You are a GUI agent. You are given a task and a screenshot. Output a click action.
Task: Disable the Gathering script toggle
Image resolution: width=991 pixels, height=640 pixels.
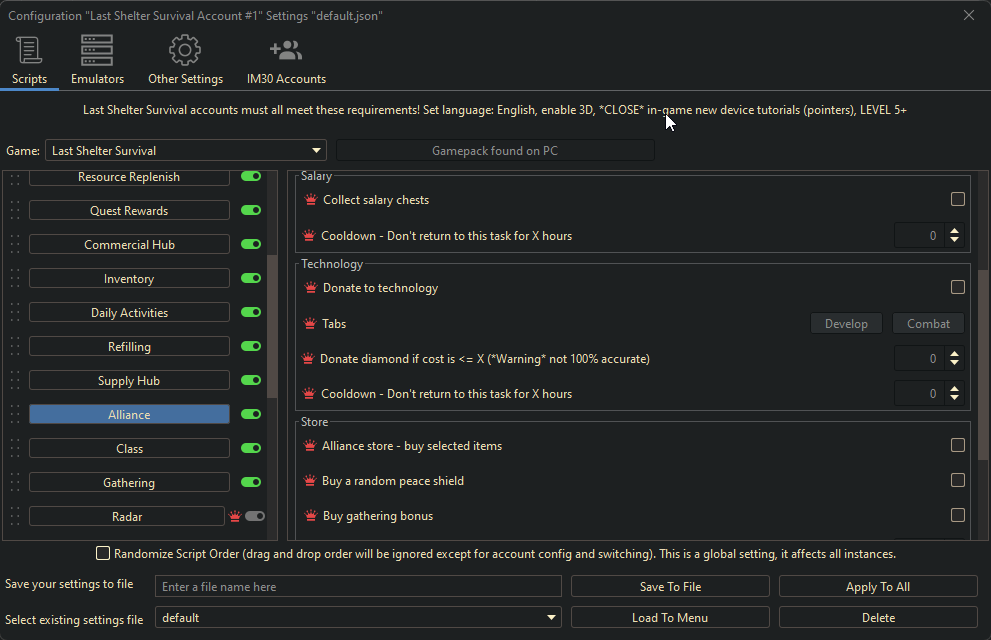[251, 483]
